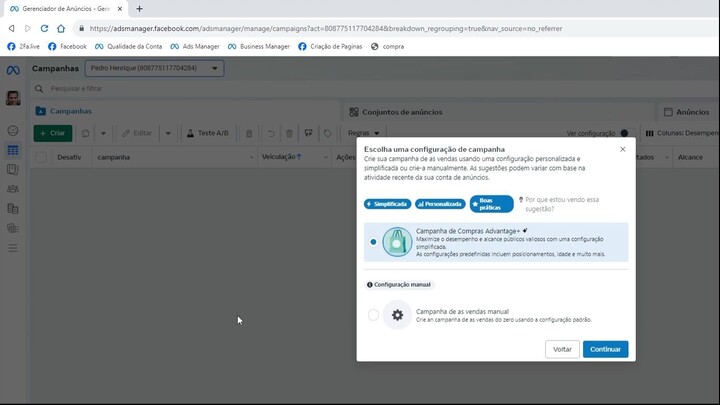Image resolution: width=720 pixels, height=405 pixels.
Task: Open the 2Fa.live bookmark
Action: point(23,46)
